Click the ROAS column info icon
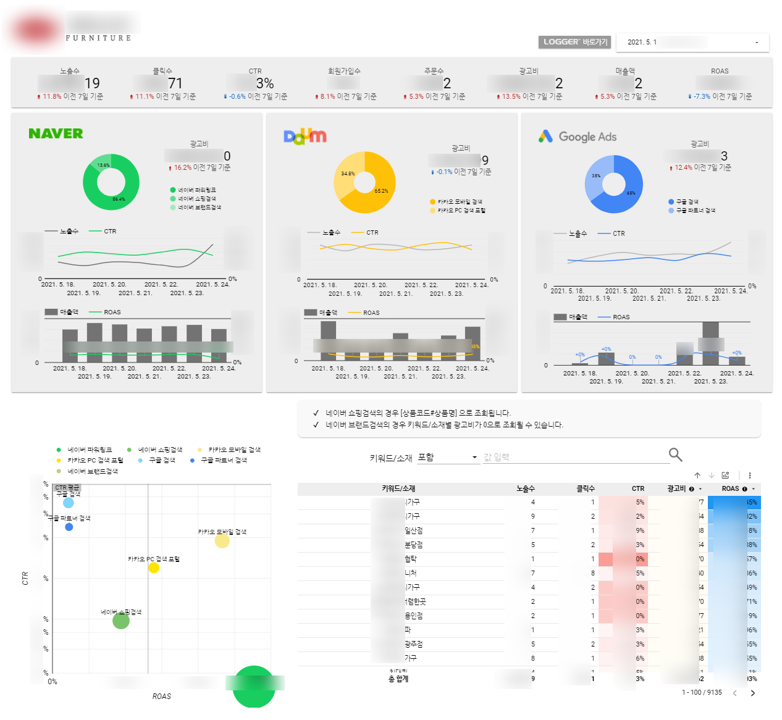The image size is (782, 720). [745, 489]
